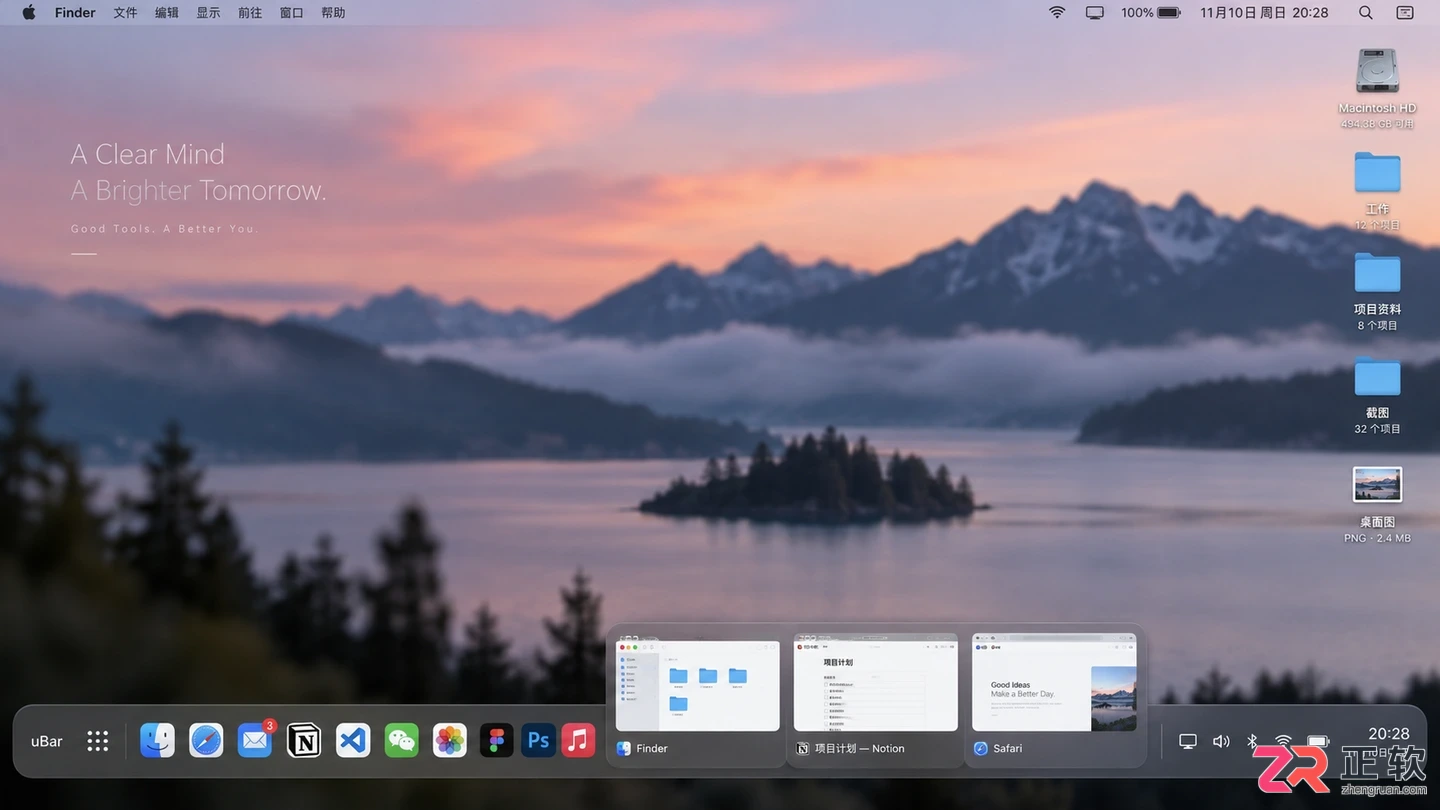Open Figma from uBar

click(497, 740)
